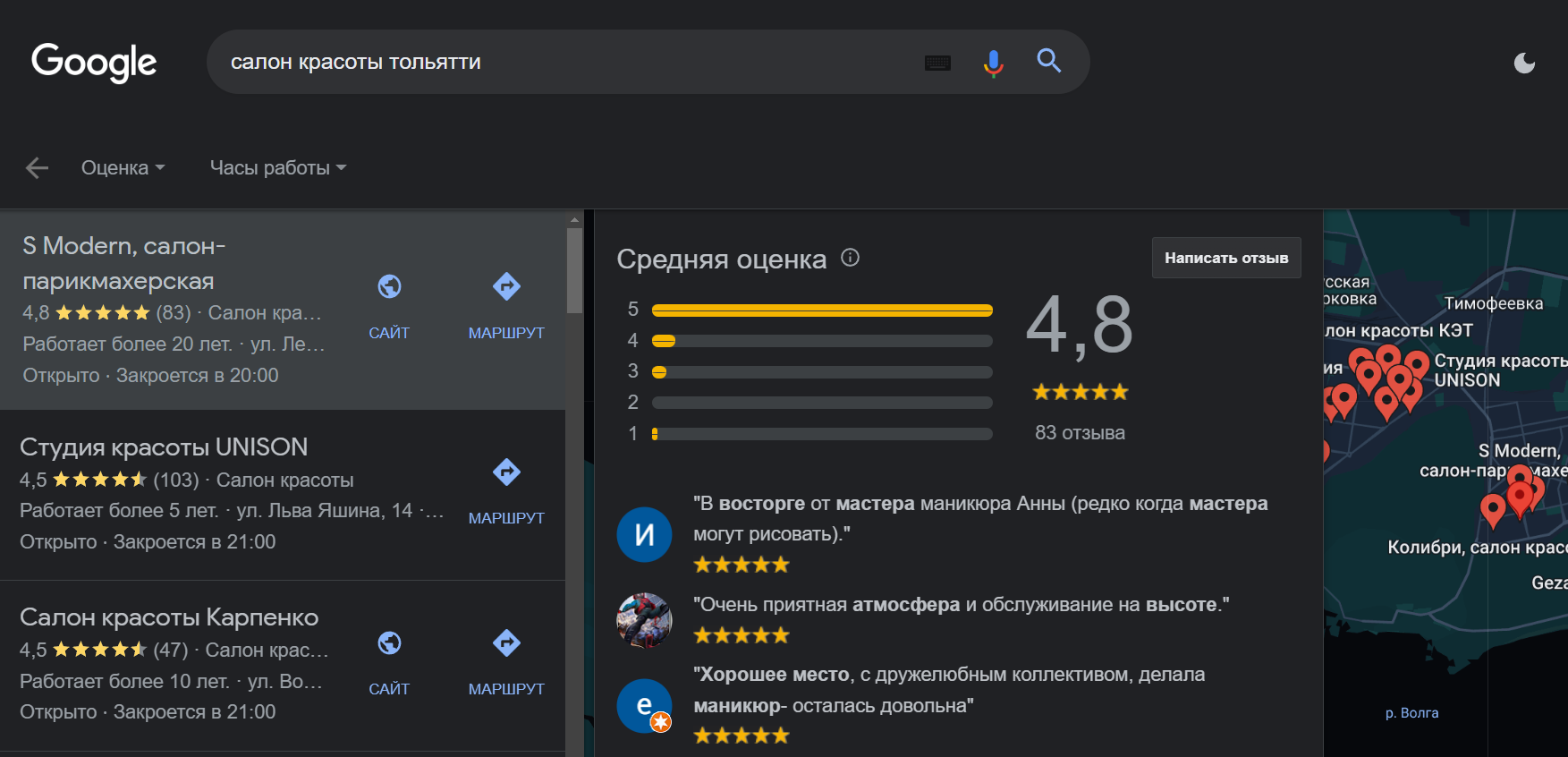Image resolution: width=1568 pixels, height=757 pixels.
Task: Click the large 4,8 average score
Action: 1080,325
